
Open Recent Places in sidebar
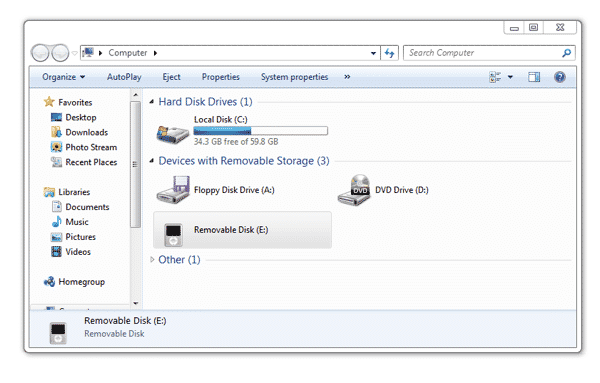(x=91, y=162)
